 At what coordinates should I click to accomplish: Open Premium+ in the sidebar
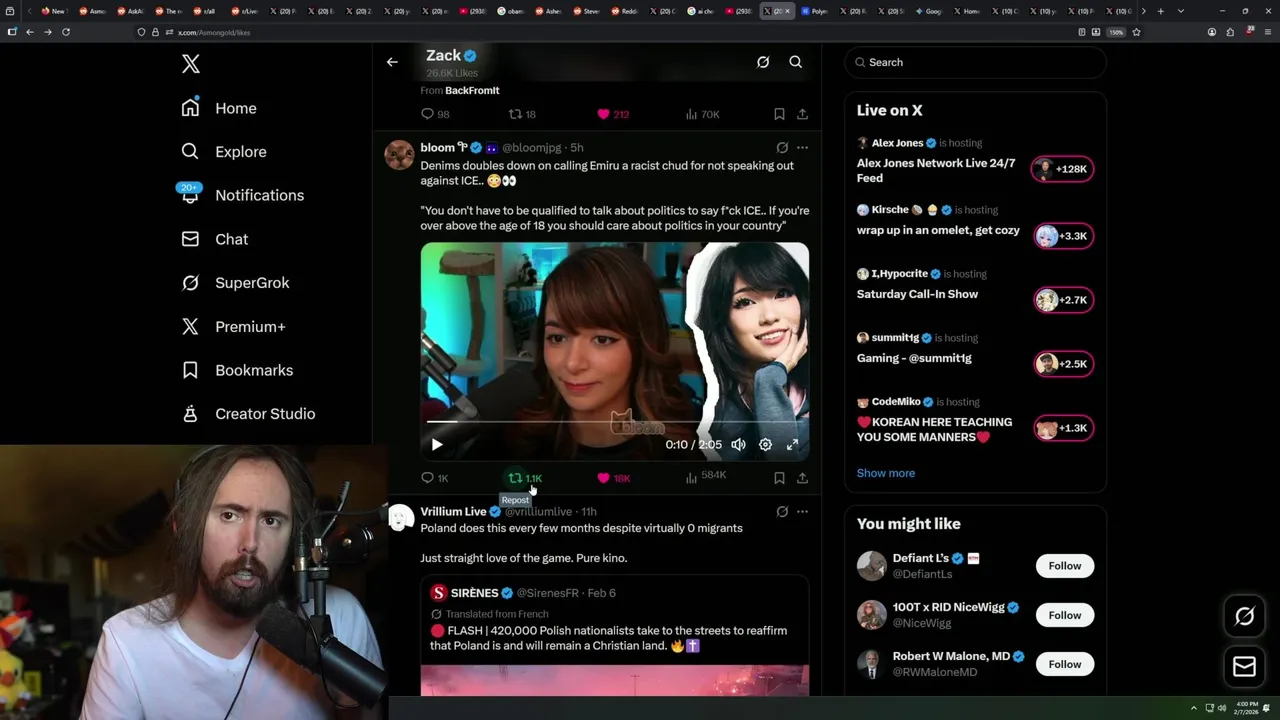coord(233,327)
